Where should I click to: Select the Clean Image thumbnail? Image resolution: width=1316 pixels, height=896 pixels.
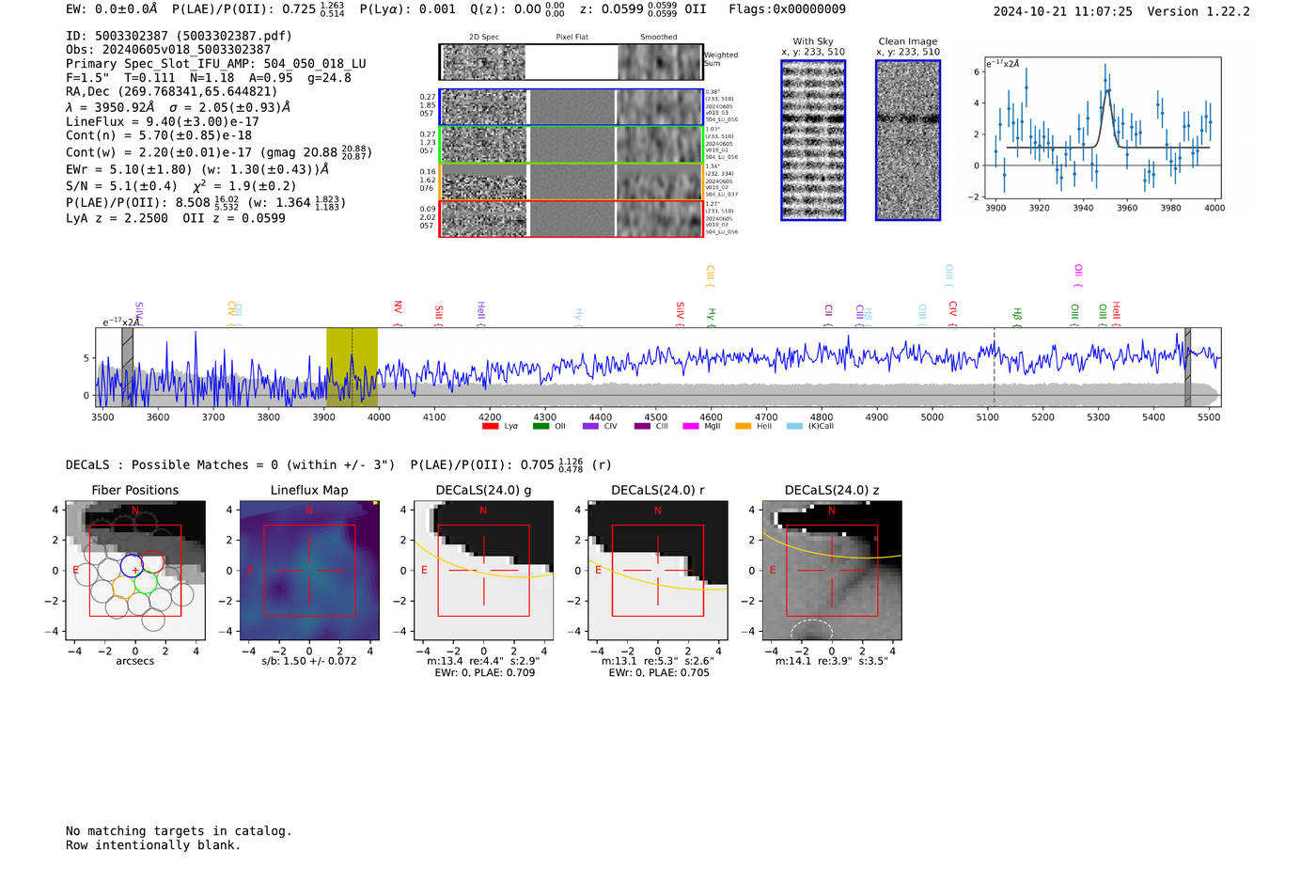(x=908, y=140)
